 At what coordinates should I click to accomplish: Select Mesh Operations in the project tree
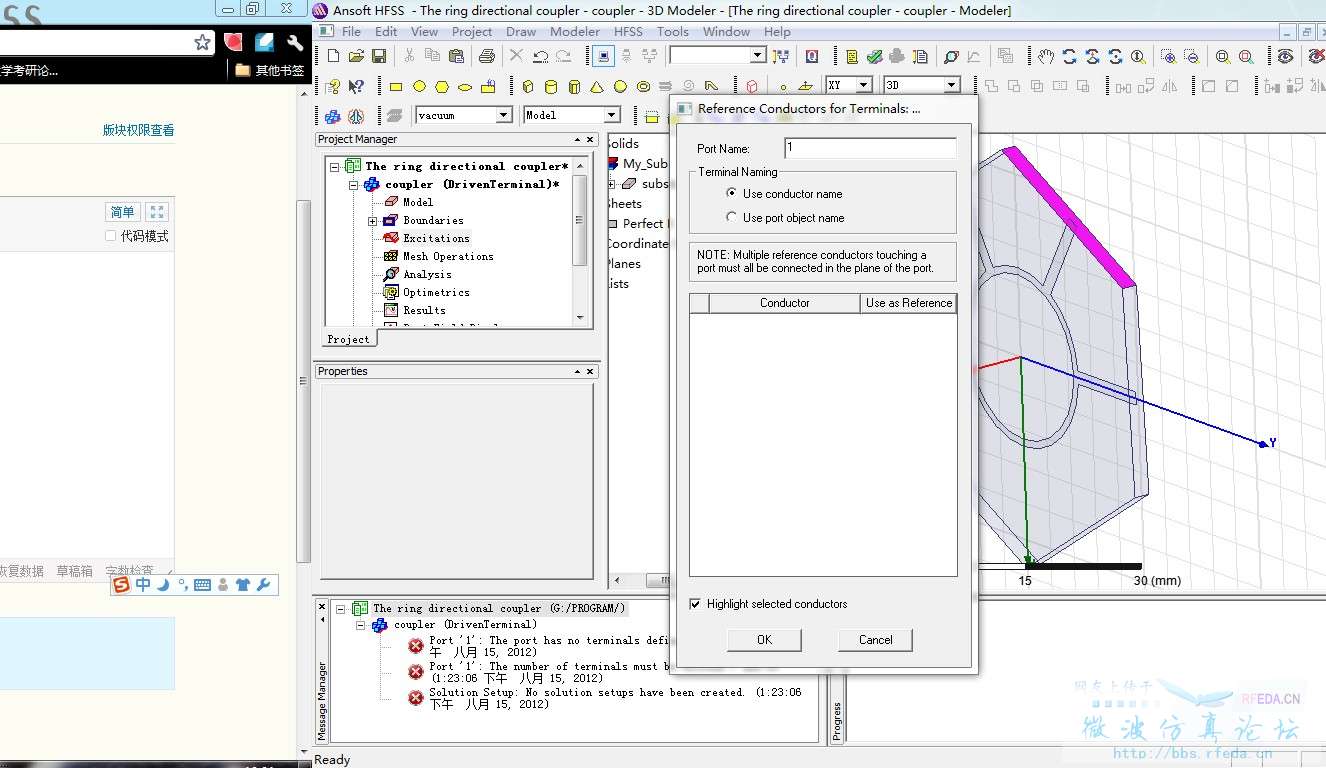(448, 256)
